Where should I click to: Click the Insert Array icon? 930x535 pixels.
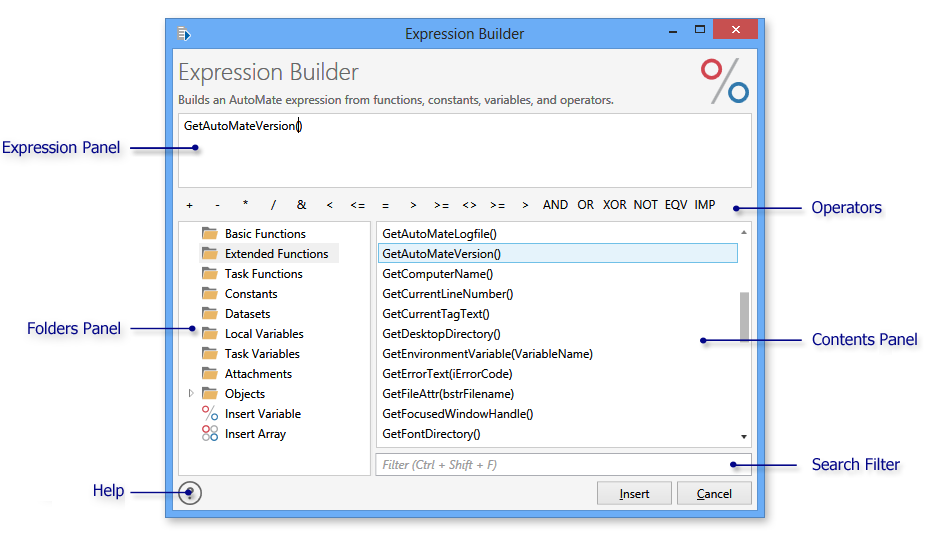pos(209,434)
